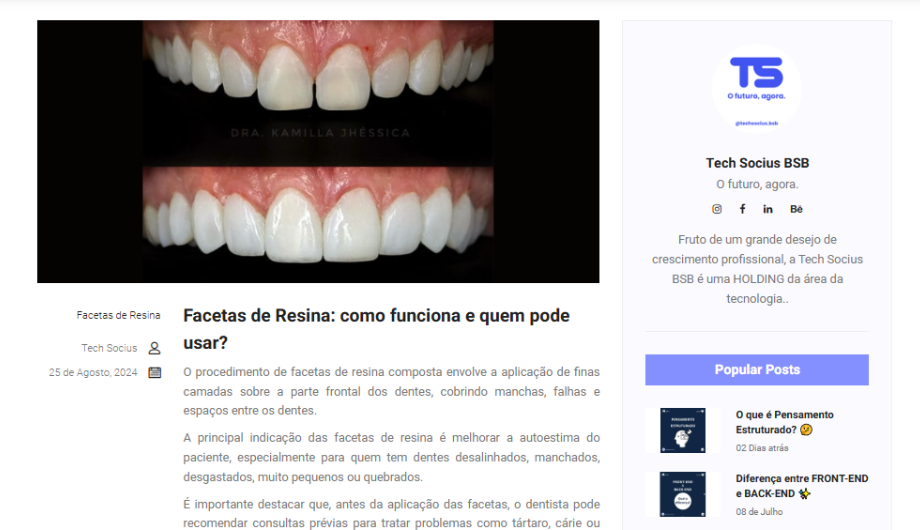
Task: Click the Tech Socius BSB profile name
Action: pyautogui.click(x=757, y=163)
